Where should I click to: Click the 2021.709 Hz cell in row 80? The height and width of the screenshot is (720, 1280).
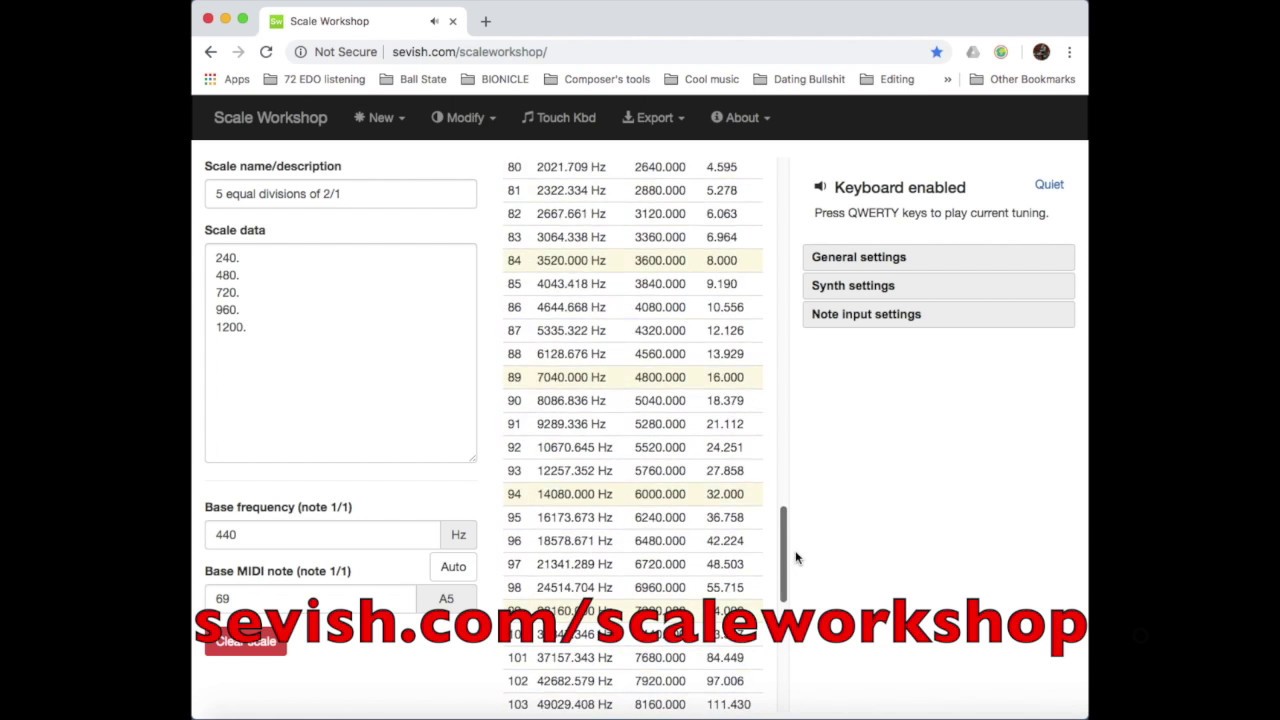click(x=571, y=167)
